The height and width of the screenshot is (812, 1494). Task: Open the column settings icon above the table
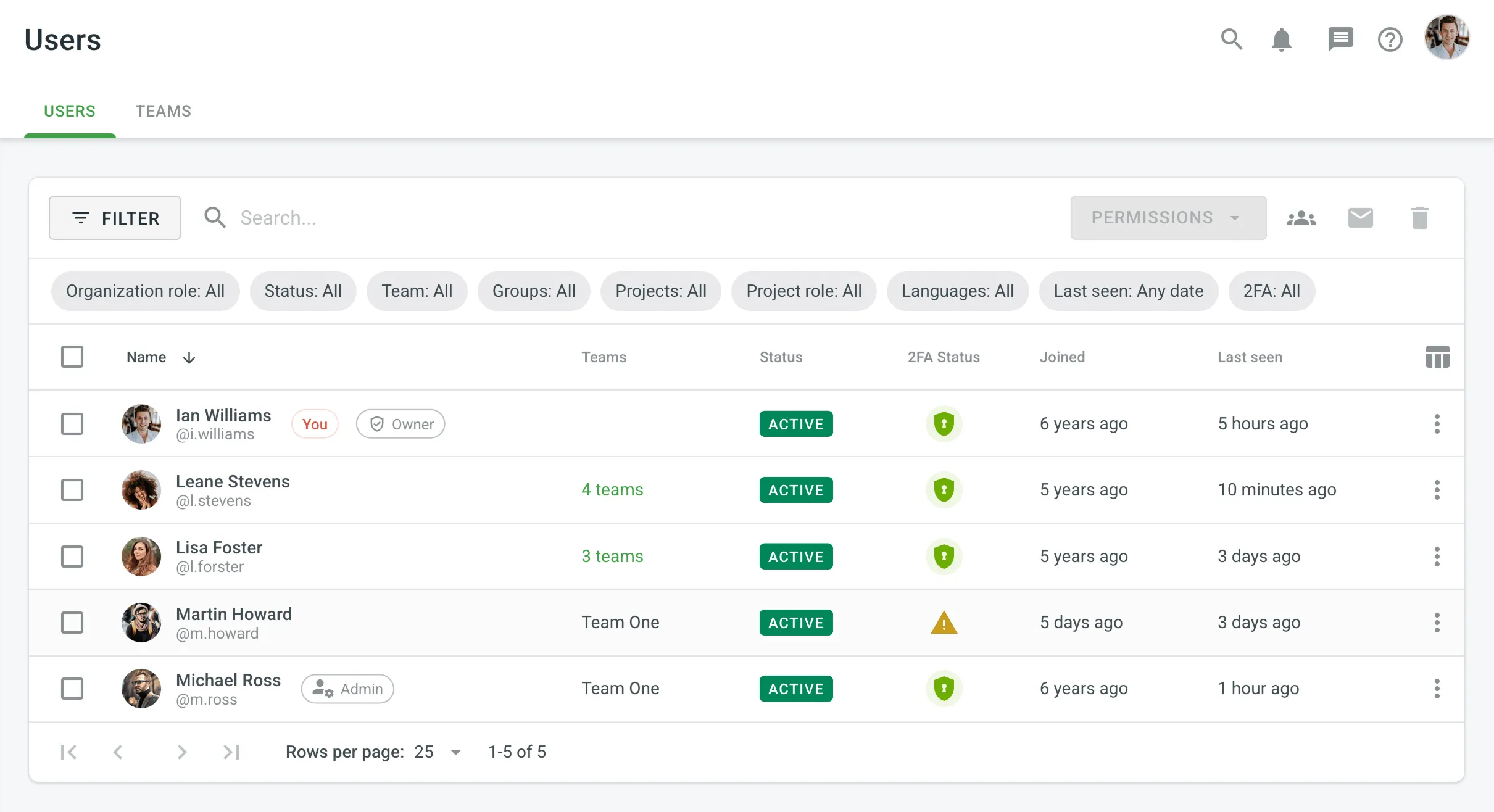pyautogui.click(x=1438, y=357)
